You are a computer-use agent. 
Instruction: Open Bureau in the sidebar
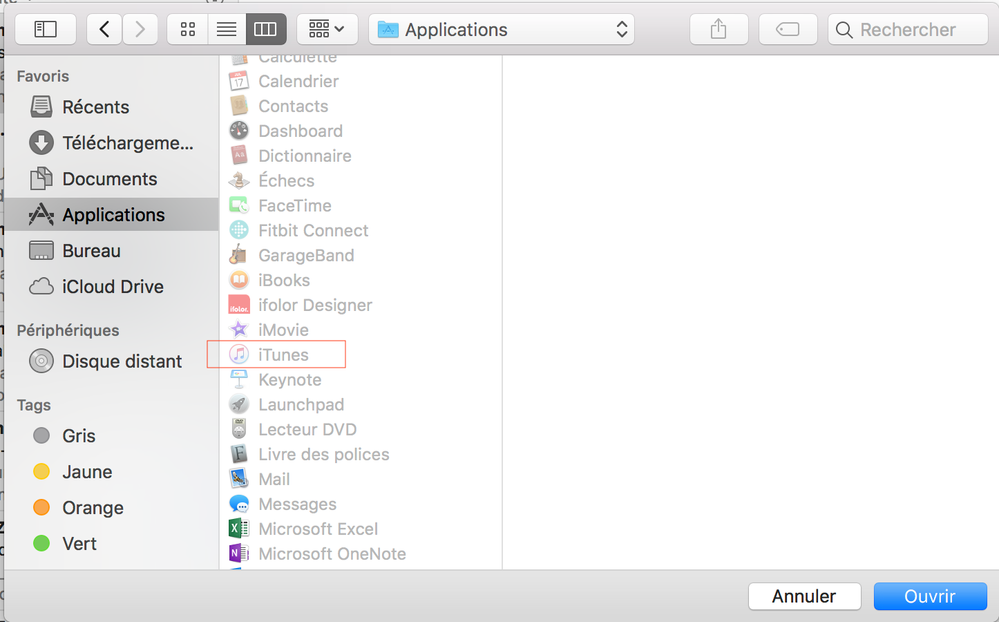(x=111, y=251)
